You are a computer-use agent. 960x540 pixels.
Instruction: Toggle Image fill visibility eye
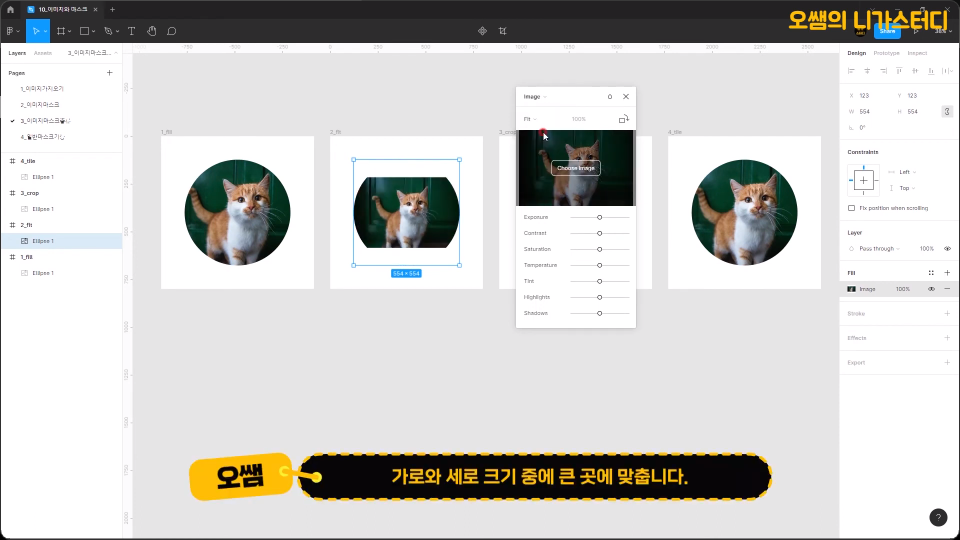[931, 289]
